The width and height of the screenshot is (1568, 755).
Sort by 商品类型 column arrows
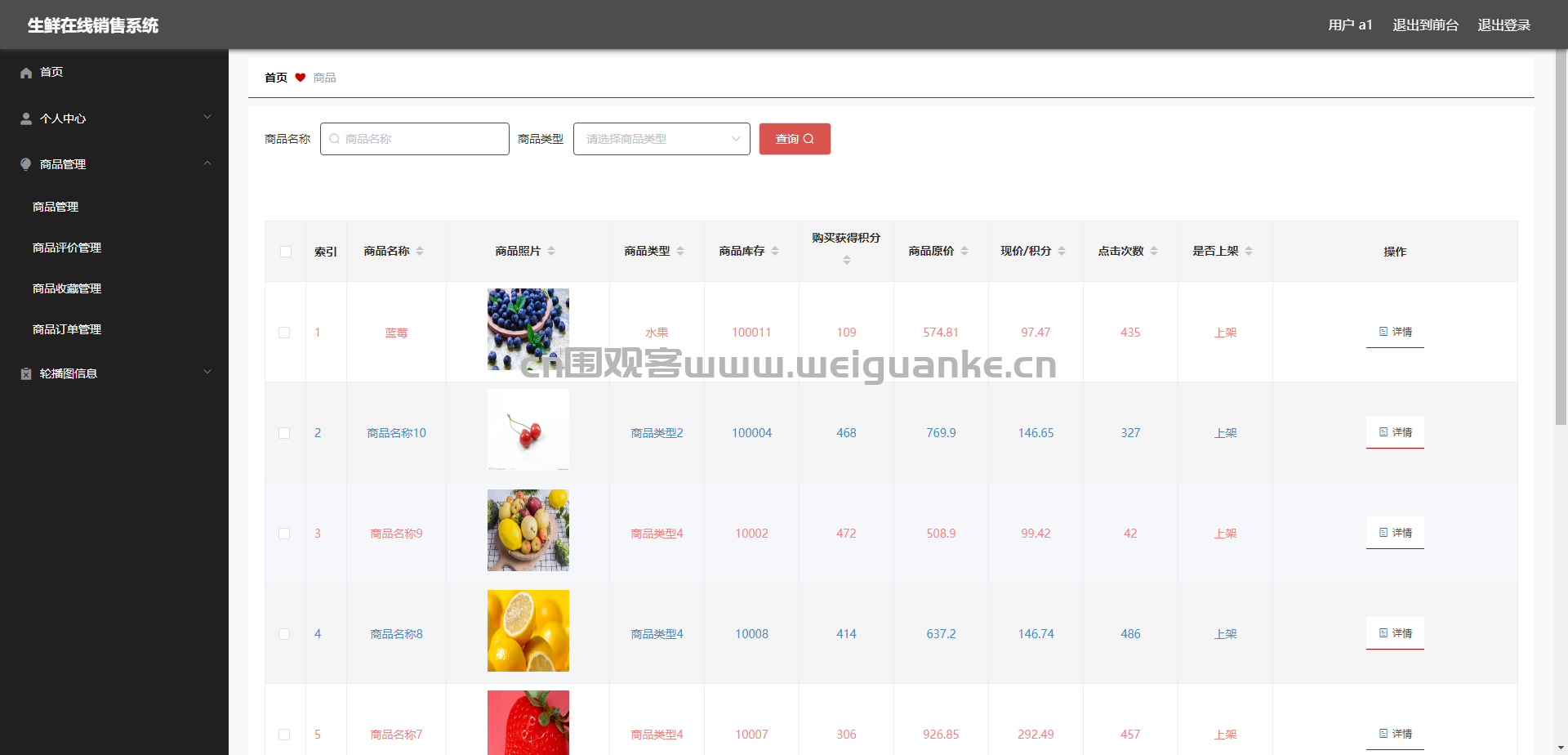(680, 251)
